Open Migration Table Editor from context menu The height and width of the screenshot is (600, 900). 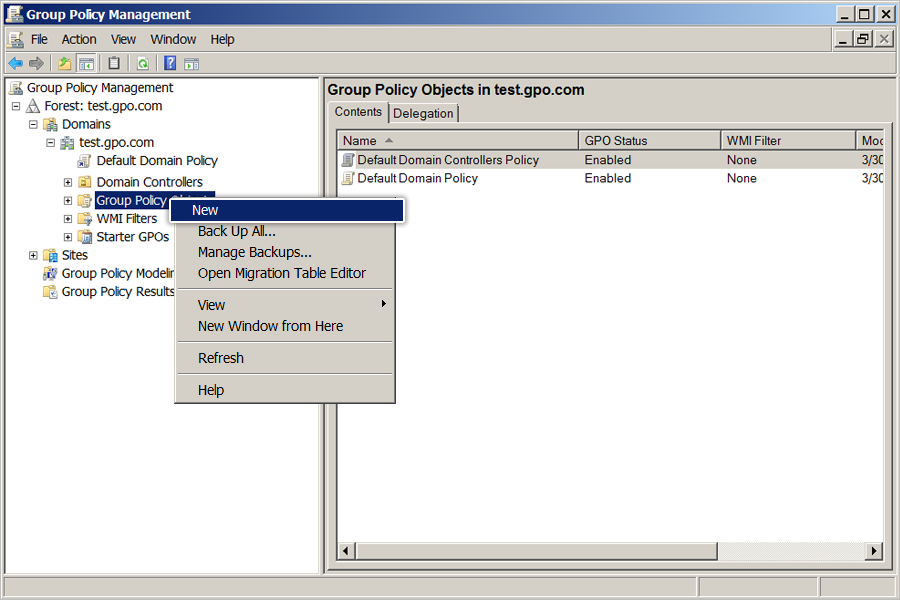[x=285, y=273]
